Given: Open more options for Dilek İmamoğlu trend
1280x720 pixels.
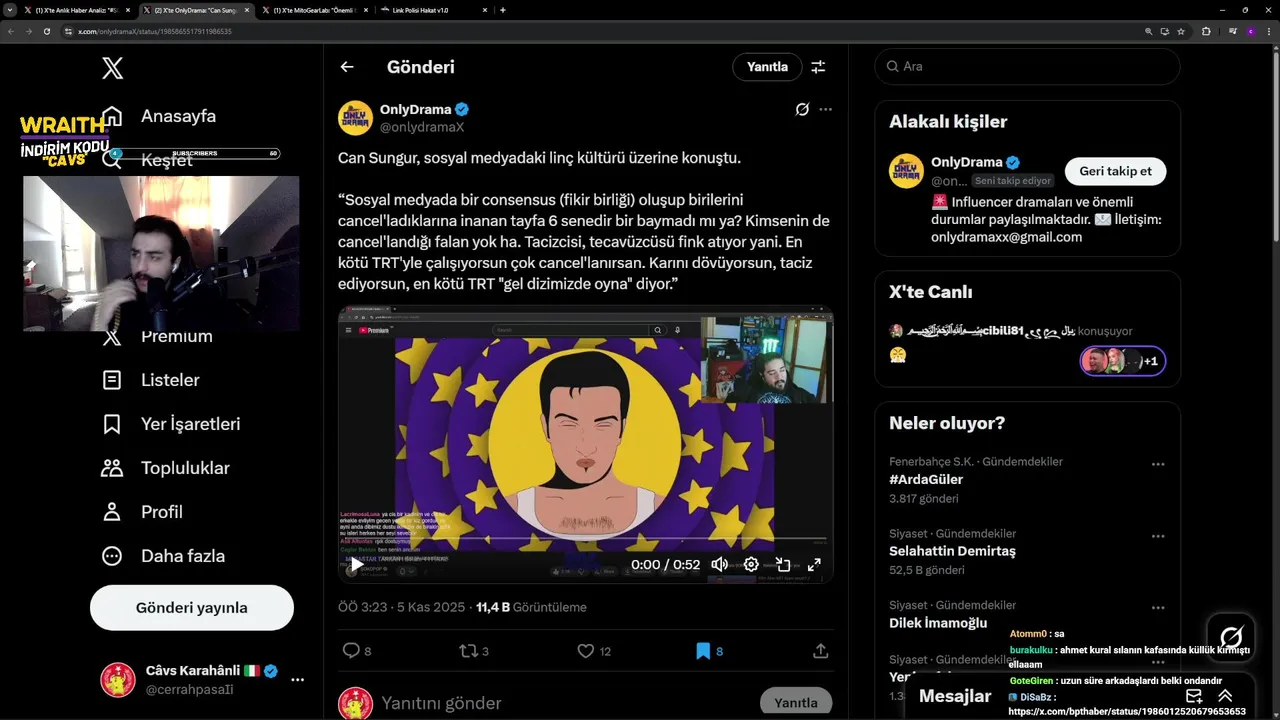Looking at the screenshot, I should pyautogui.click(x=1158, y=608).
